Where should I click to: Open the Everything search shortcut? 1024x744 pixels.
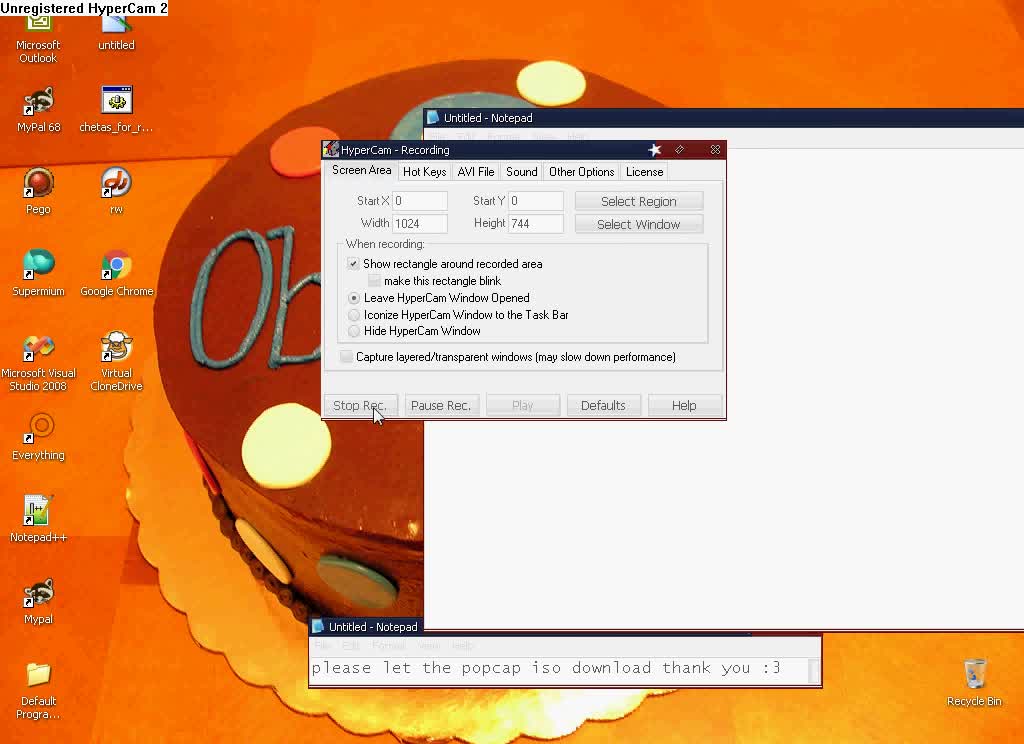point(39,438)
